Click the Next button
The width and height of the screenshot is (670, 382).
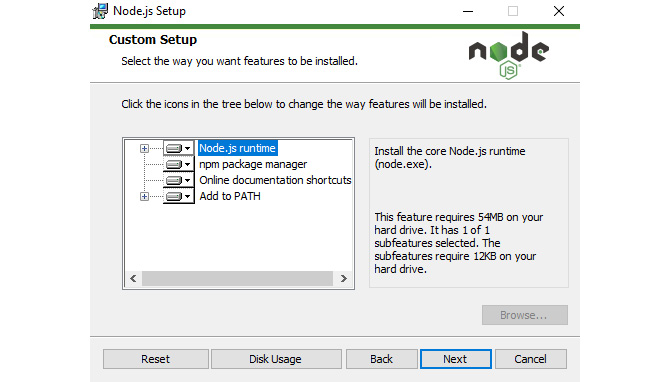455,359
